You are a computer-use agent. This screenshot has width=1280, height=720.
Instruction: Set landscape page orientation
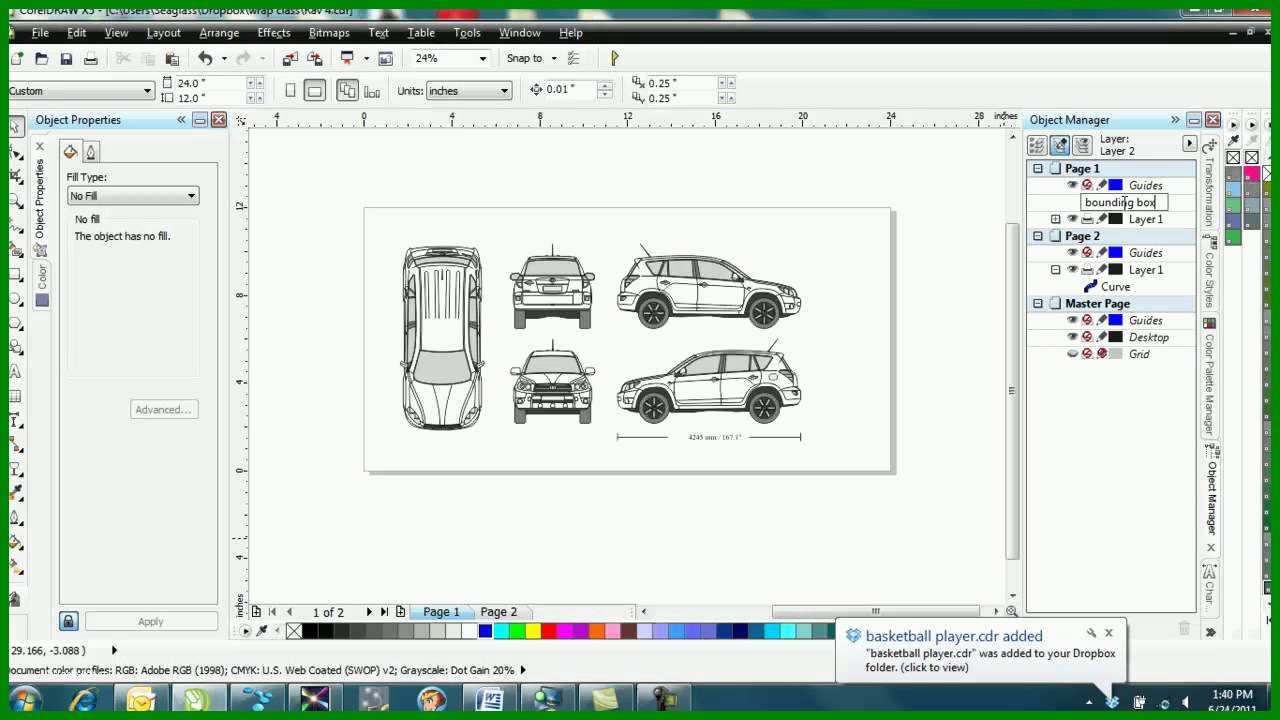pos(314,91)
